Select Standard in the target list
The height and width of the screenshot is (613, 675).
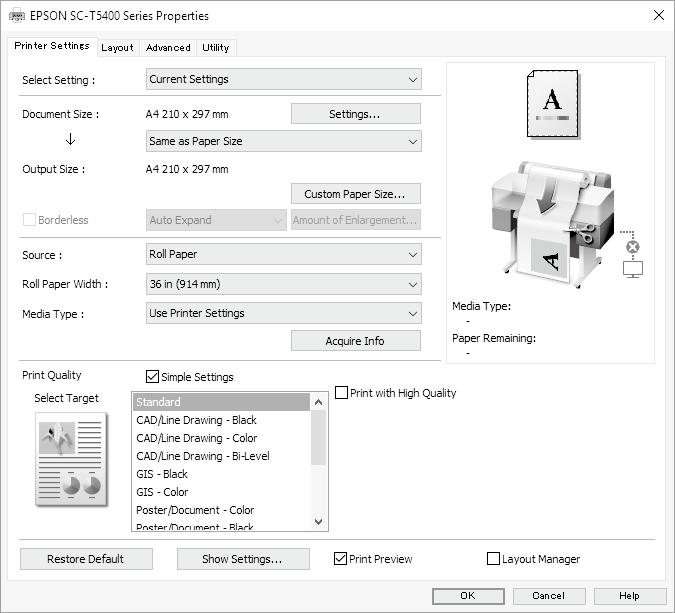[221, 402]
